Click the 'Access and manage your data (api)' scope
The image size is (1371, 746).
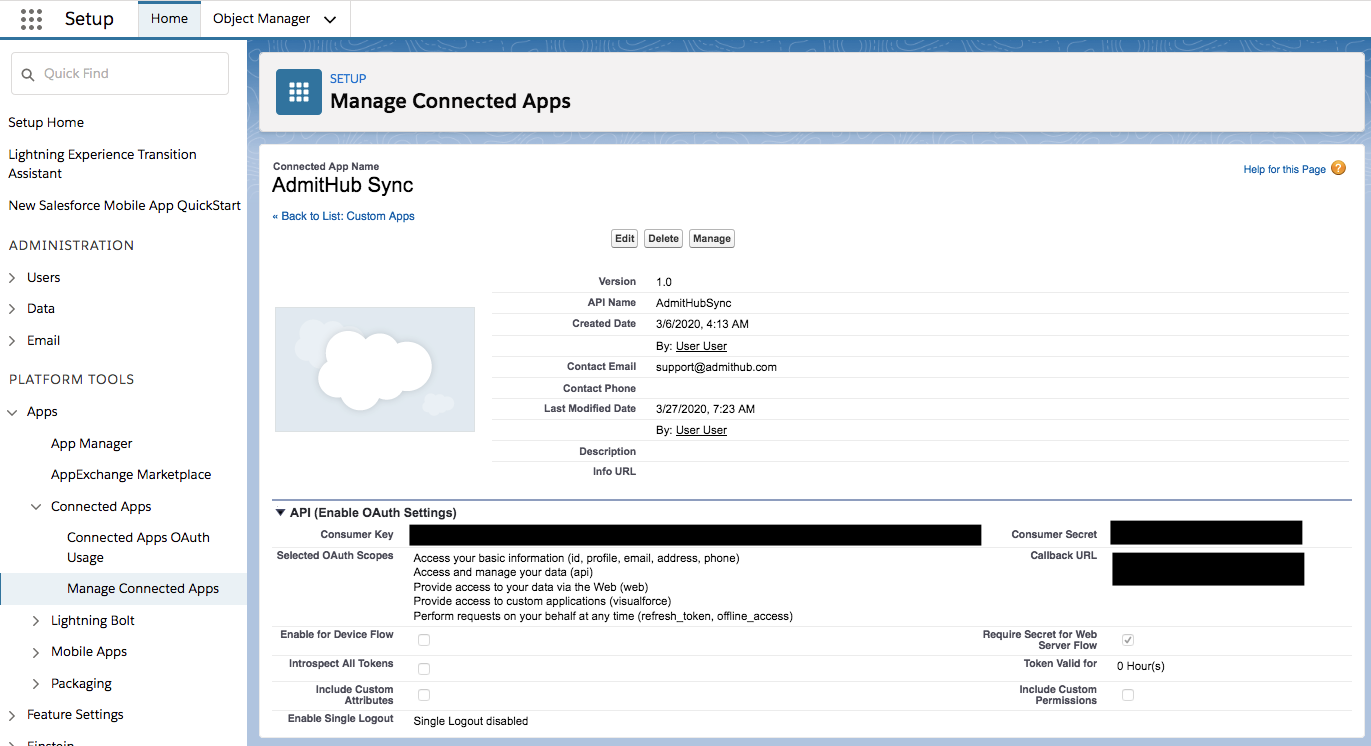click(503, 572)
